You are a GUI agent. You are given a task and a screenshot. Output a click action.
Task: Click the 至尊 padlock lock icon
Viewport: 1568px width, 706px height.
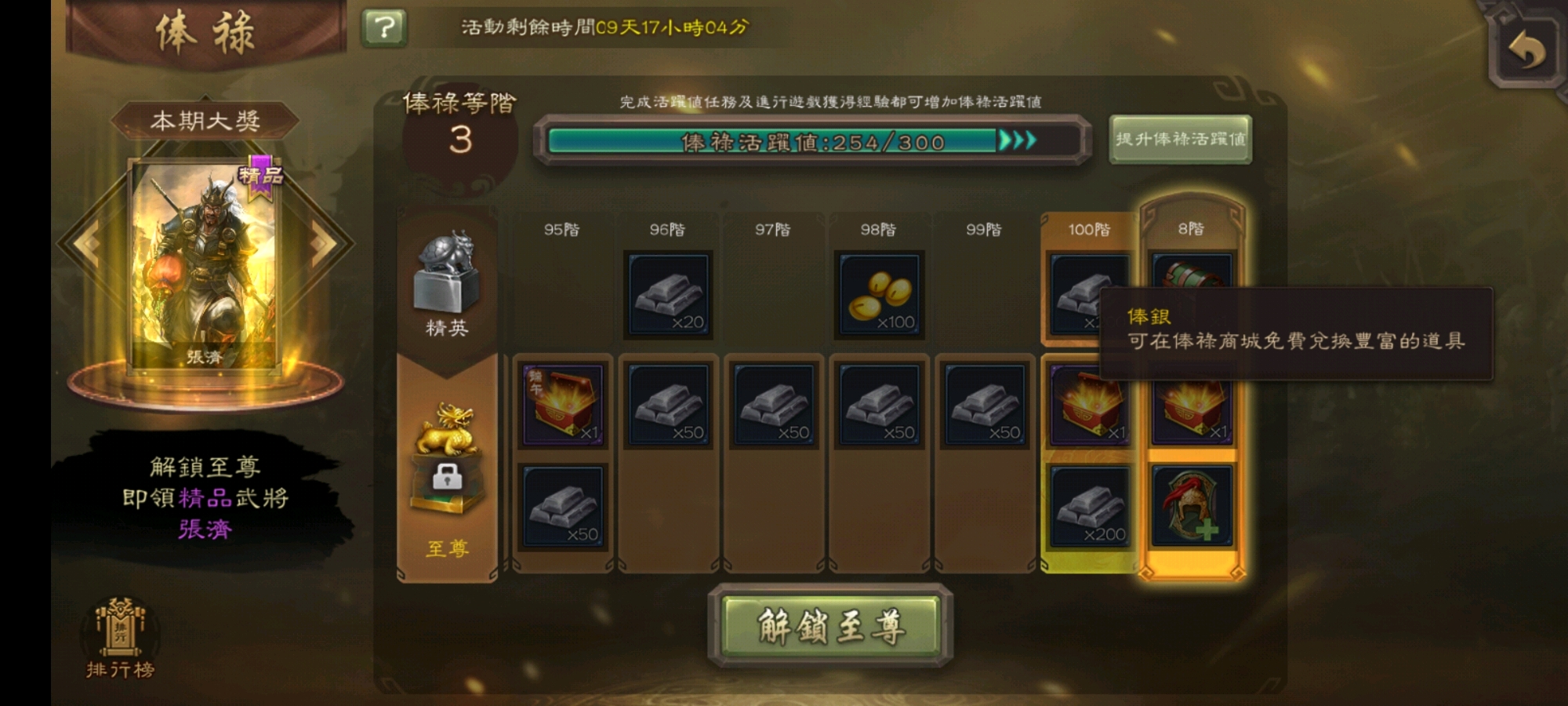click(448, 475)
